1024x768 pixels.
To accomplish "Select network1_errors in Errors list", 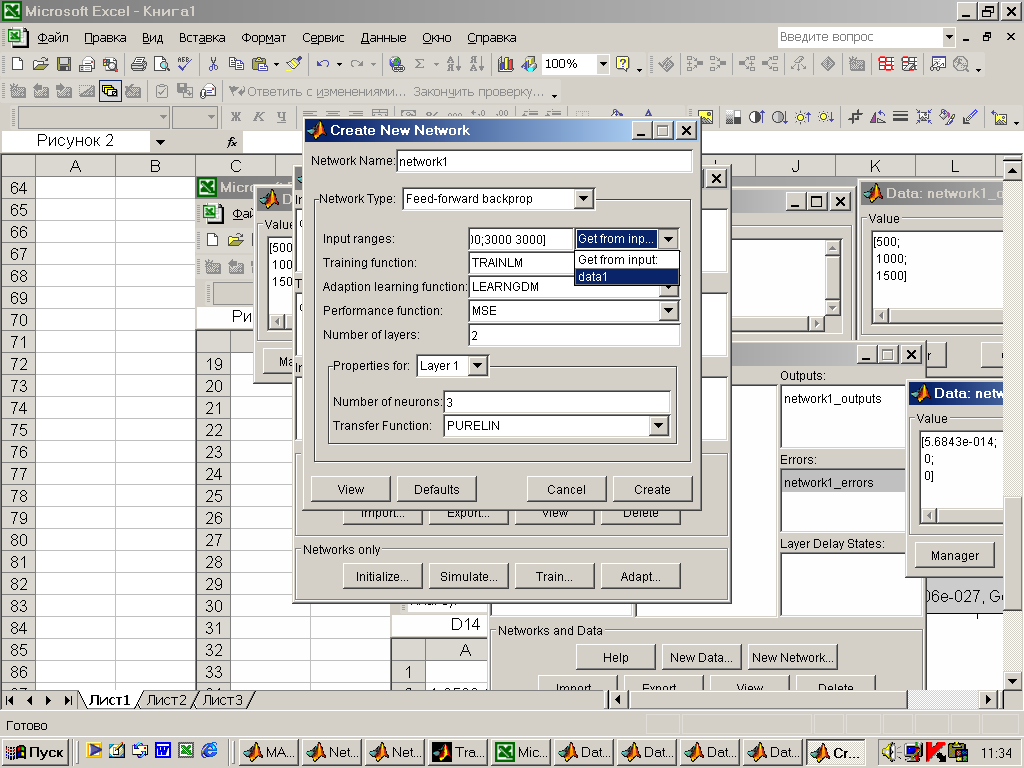I will click(x=842, y=483).
